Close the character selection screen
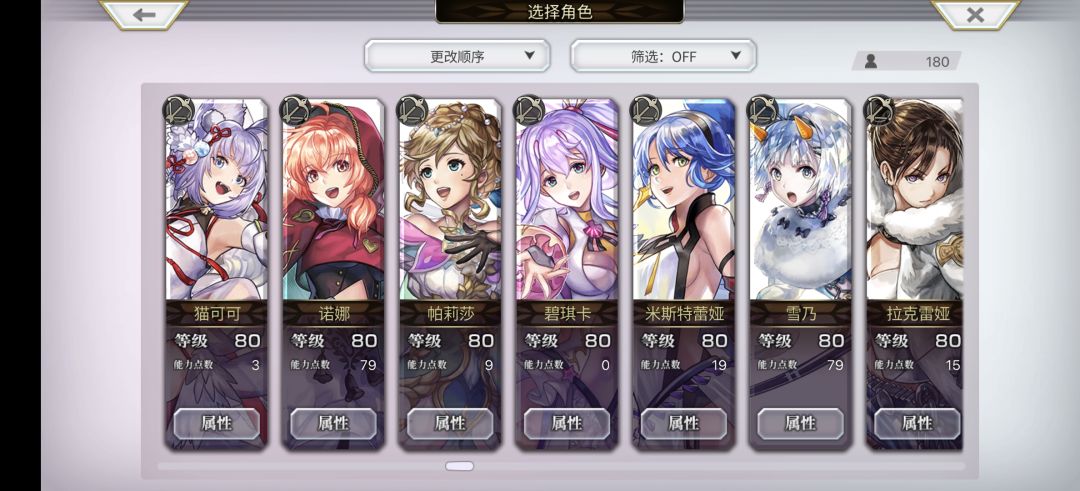 tap(975, 14)
